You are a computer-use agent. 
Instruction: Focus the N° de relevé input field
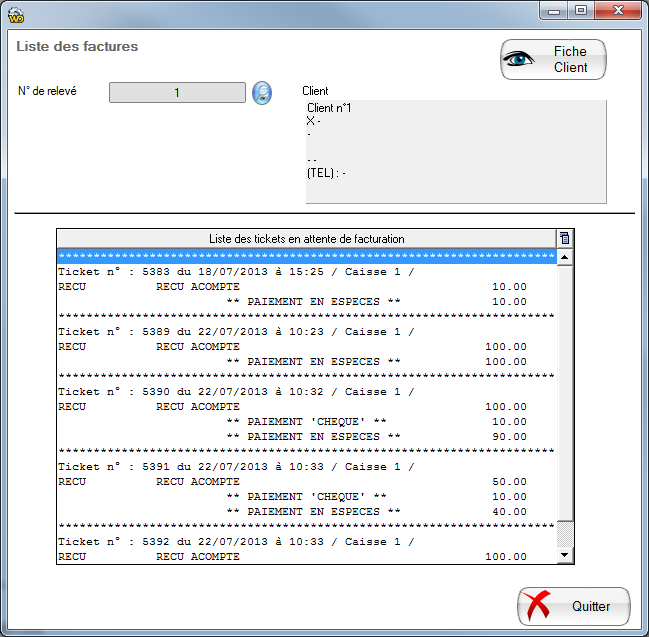click(x=177, y=93)
